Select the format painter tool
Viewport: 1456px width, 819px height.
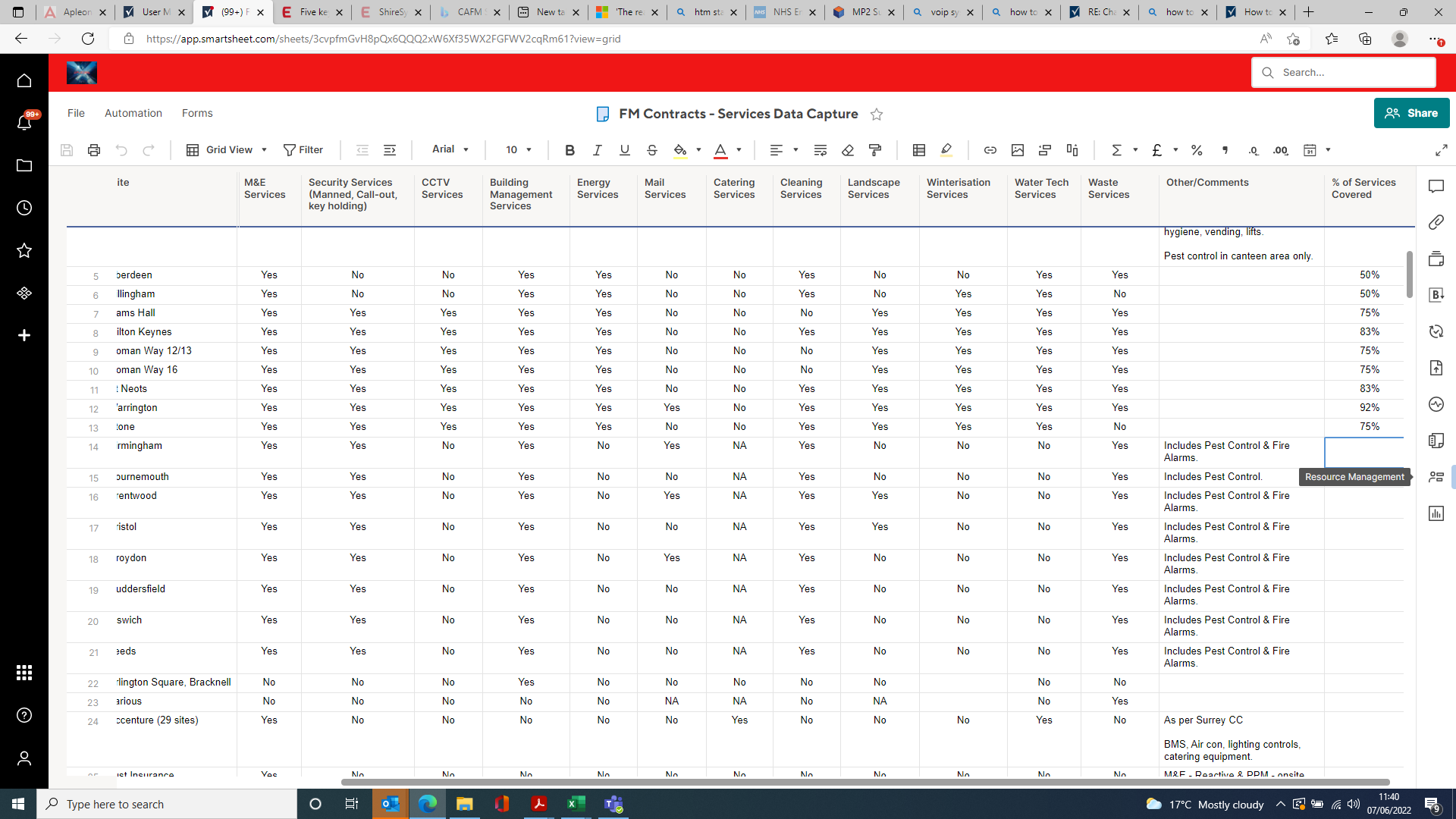875,150
